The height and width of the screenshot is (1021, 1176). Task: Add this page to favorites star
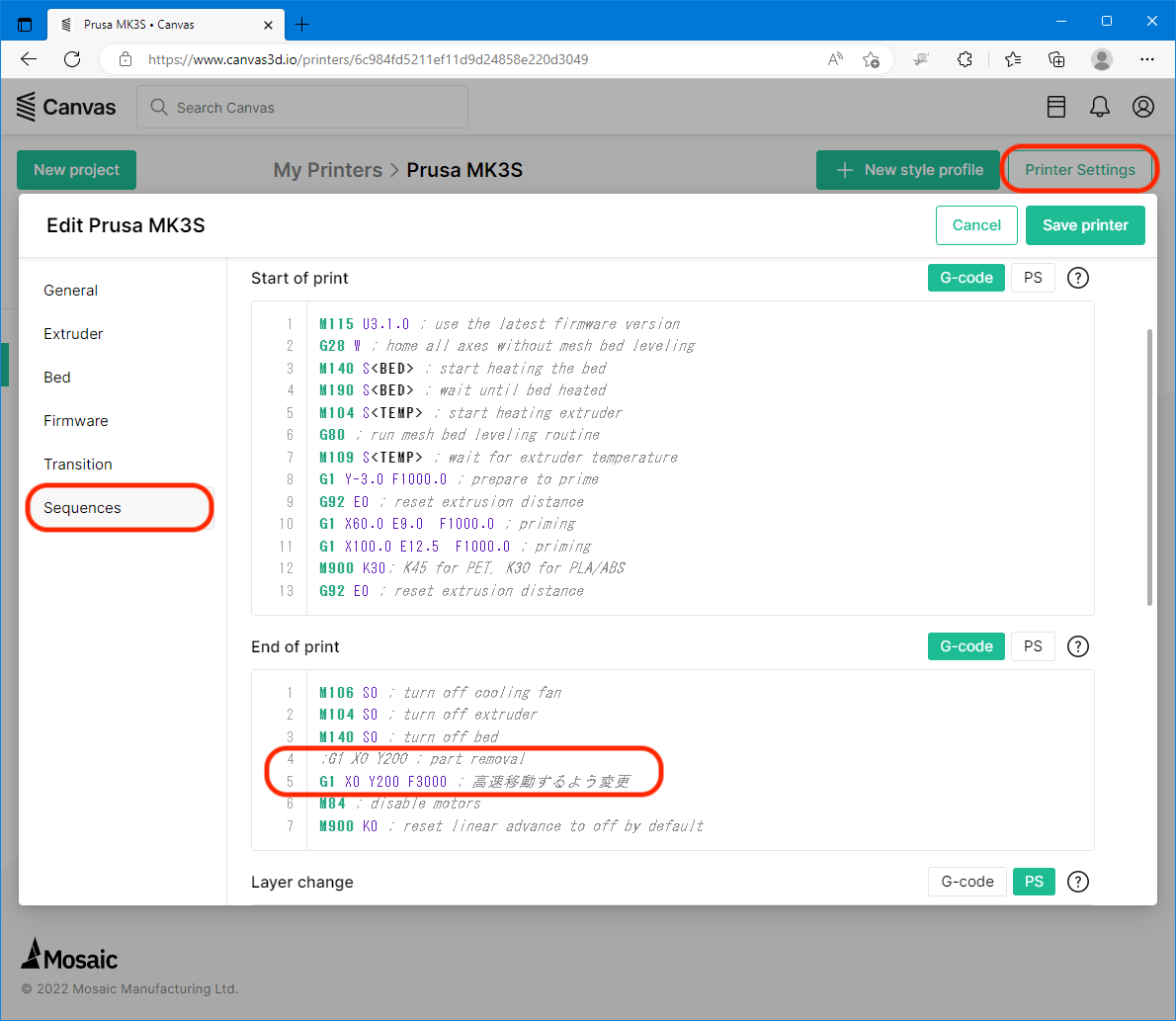pos(871,59)
